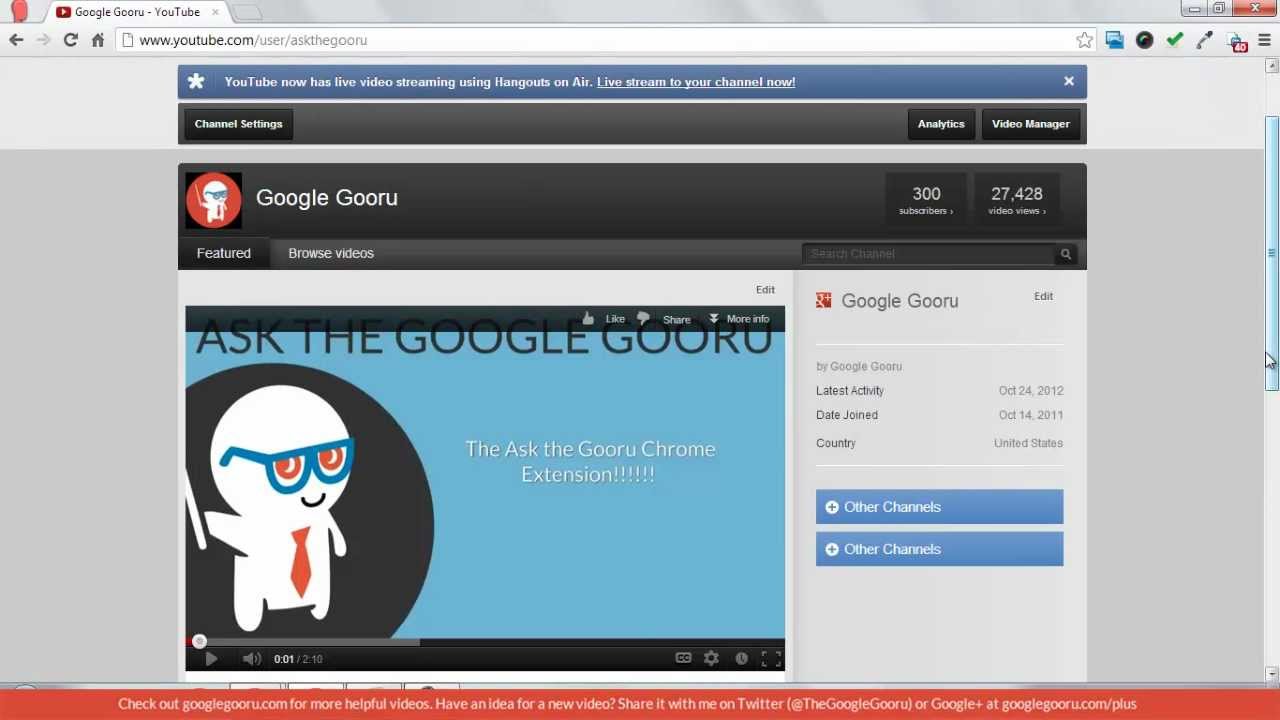The image size is (1280, 720).
Task: Open Channel Settings
Action: pyautogui.click(x=238, y=124)
